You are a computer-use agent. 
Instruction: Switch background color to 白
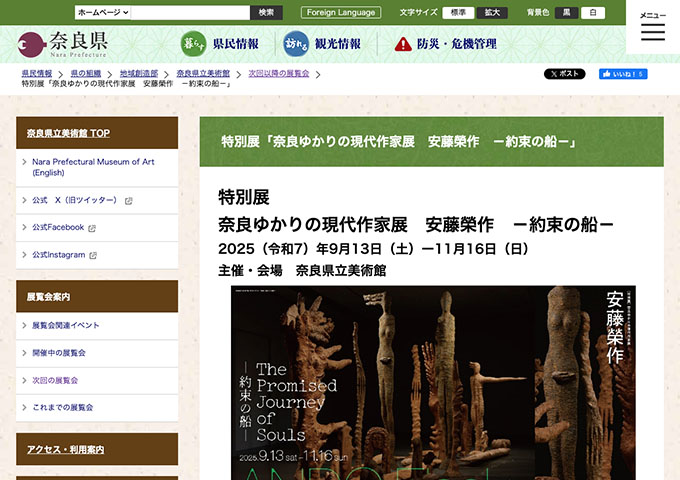coord(593,13)
